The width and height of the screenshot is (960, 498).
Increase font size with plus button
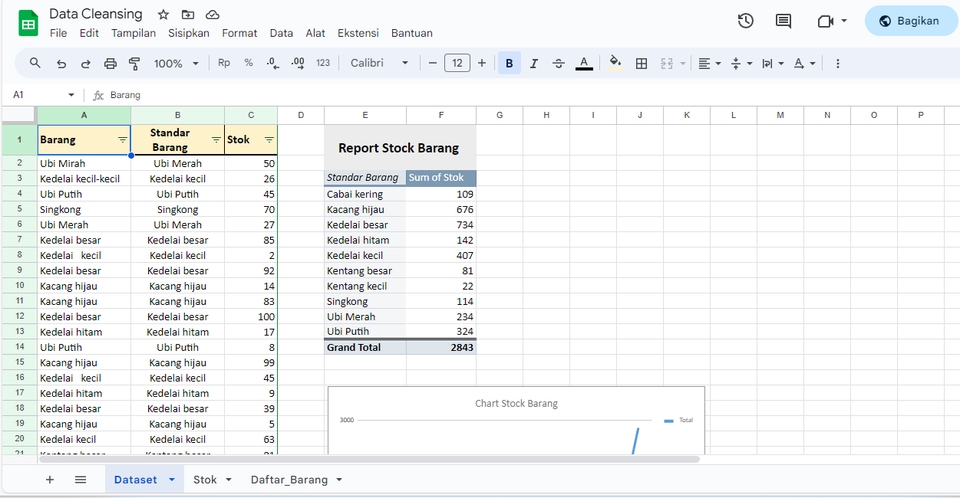[482, 63]
